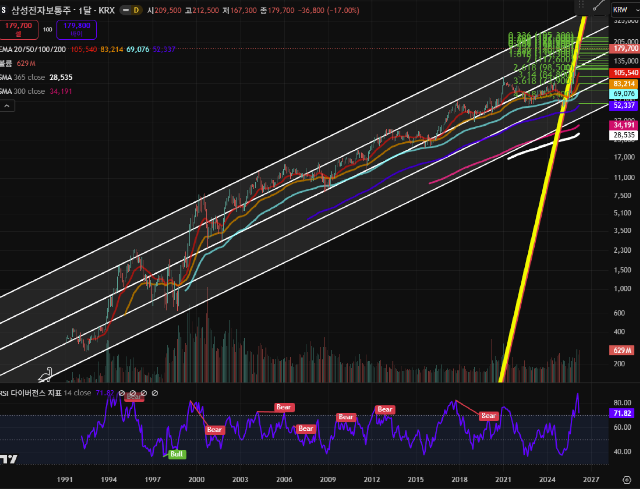Click the floating toolbar drag handle dots

click(581, 4)
